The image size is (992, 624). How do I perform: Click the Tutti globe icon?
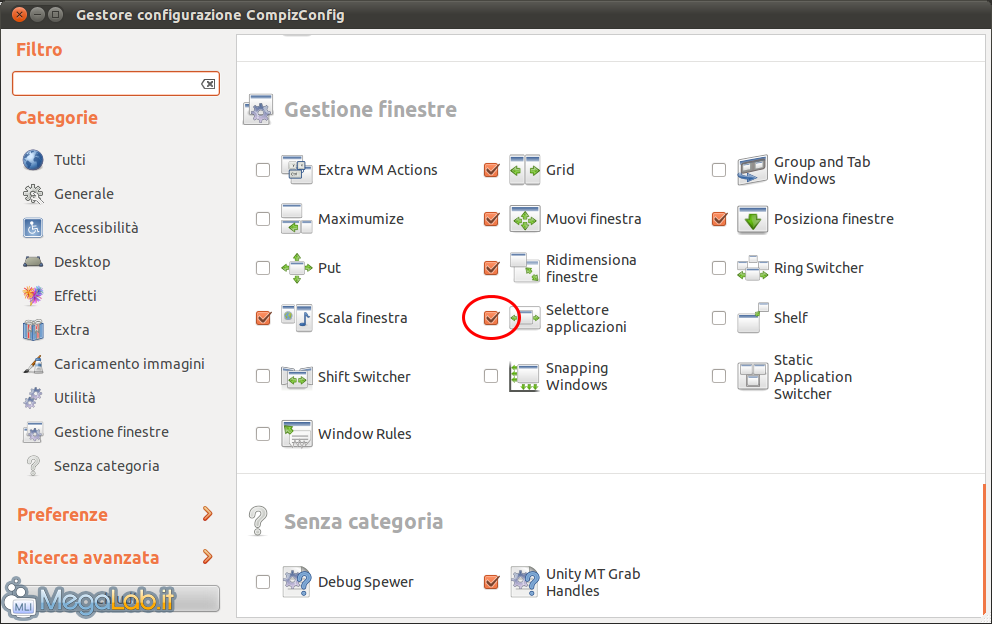33,159
